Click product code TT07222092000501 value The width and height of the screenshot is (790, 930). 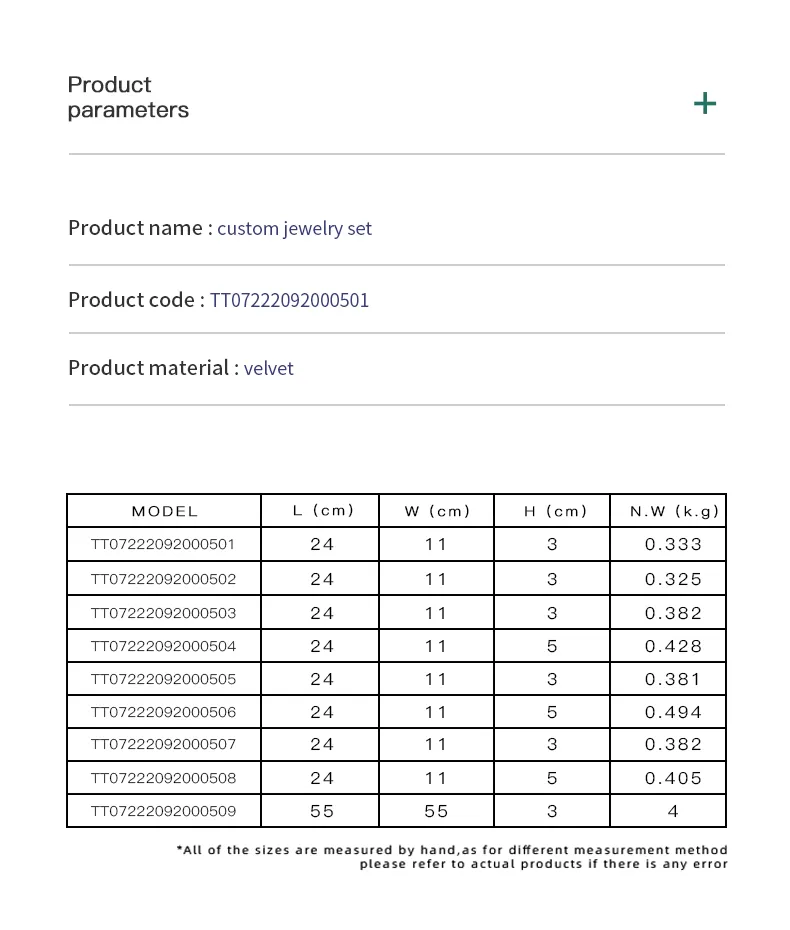tap(289, 300)
